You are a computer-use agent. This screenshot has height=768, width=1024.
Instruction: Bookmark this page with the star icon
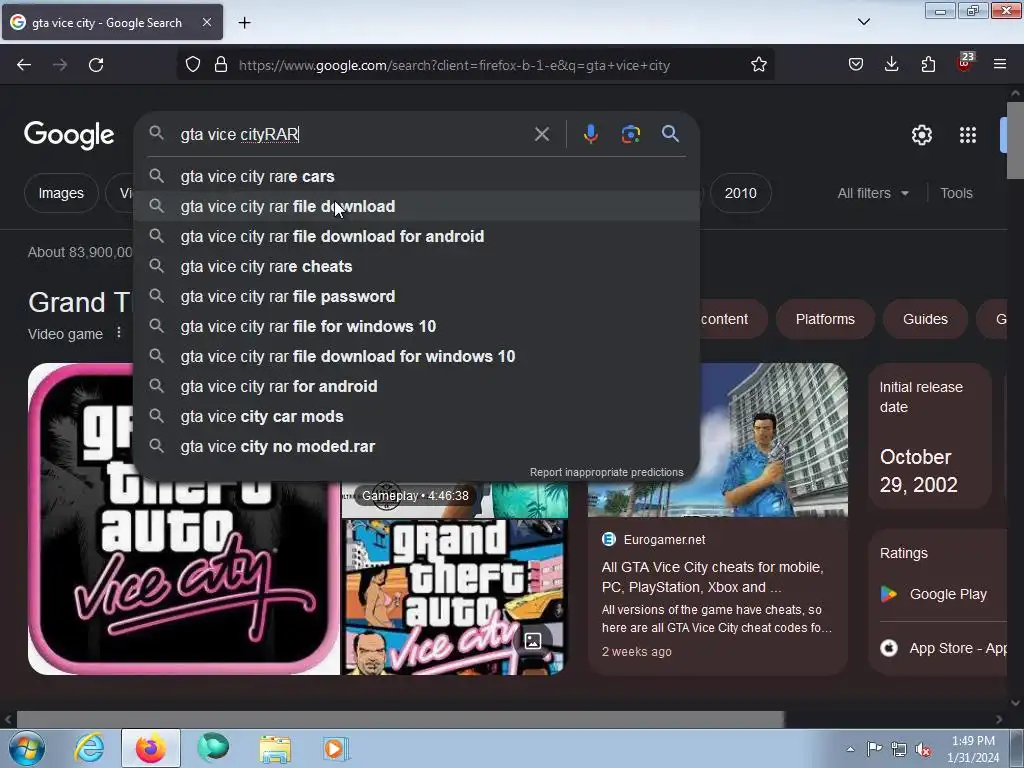click(758, 65)
